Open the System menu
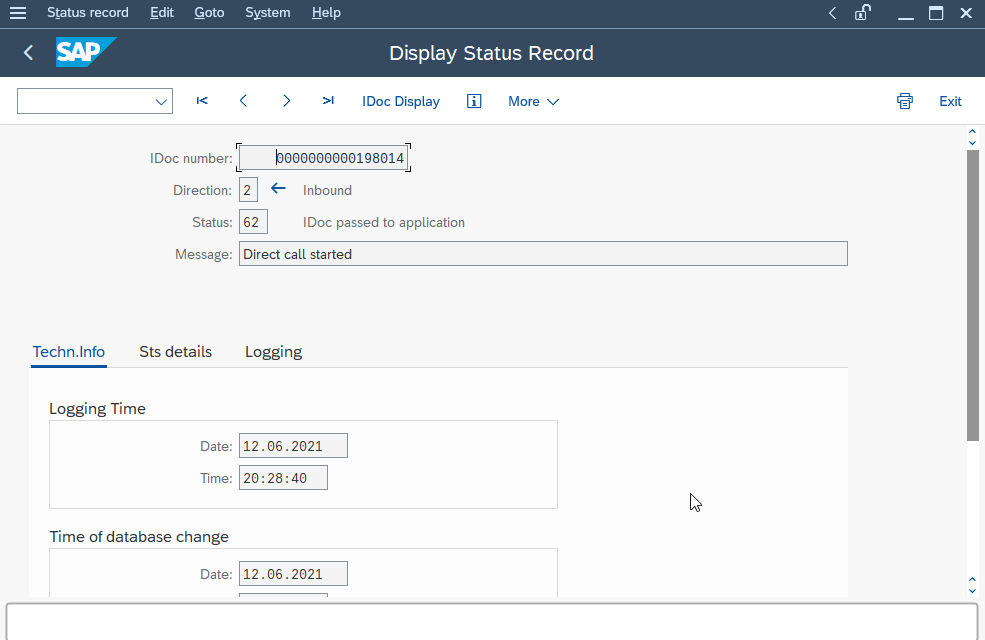 click(268, 13)
